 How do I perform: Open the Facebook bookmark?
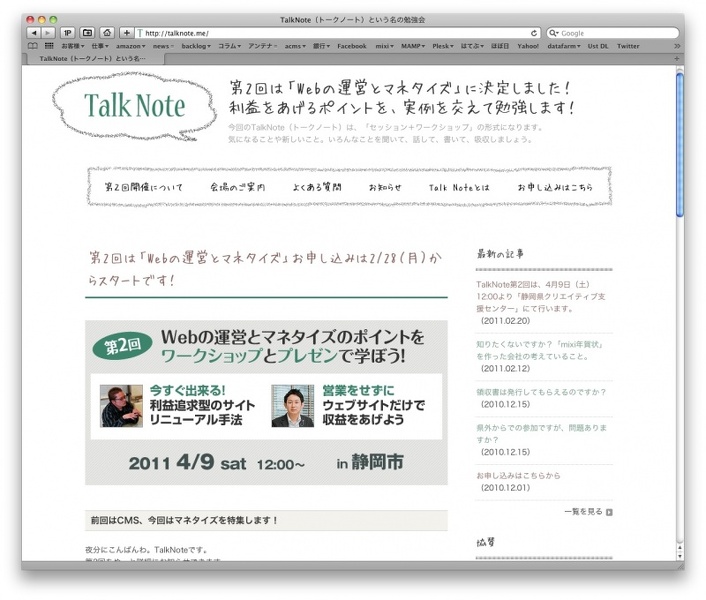pyautogui.click(x=352, y=46)
